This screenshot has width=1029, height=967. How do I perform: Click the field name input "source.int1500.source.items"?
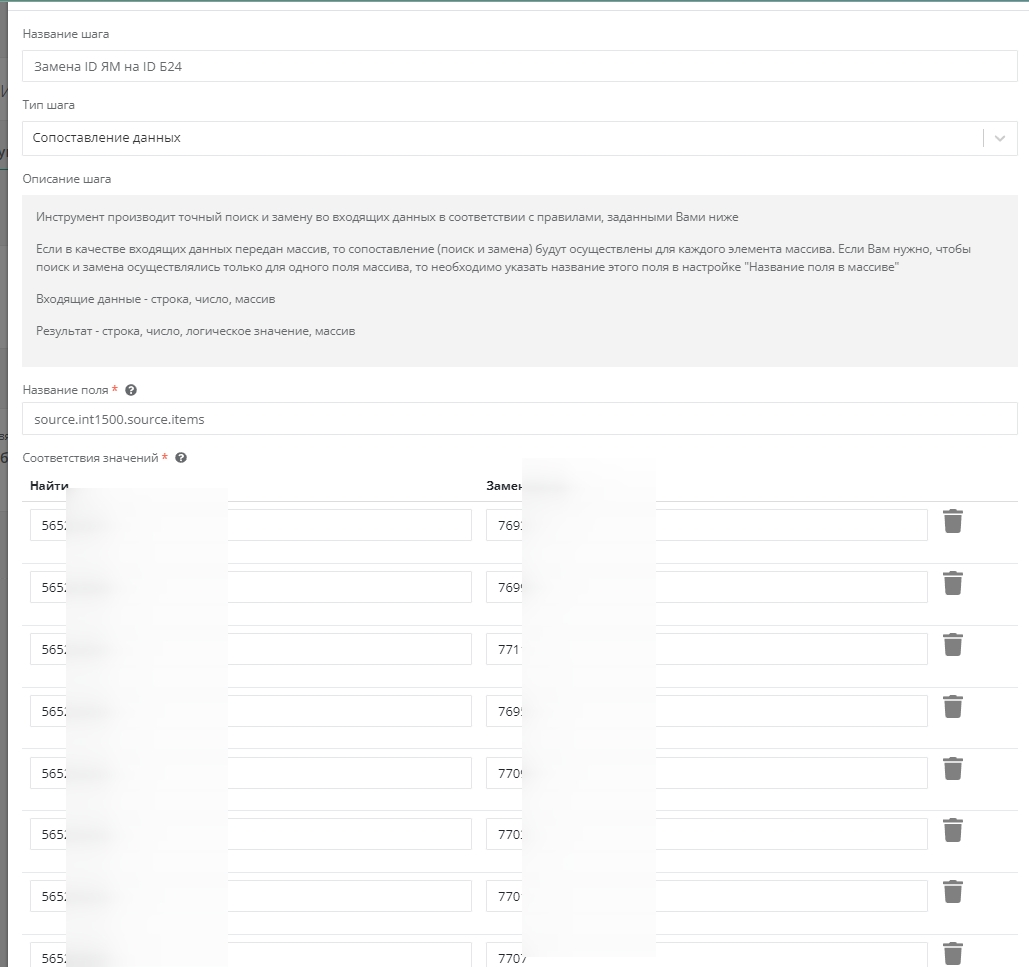[519, 419]
